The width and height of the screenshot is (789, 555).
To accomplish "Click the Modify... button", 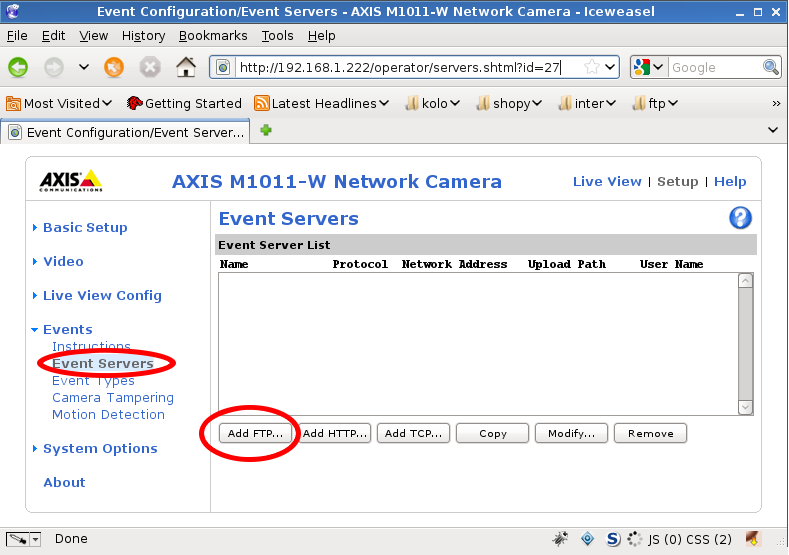I will coord(571,433).
